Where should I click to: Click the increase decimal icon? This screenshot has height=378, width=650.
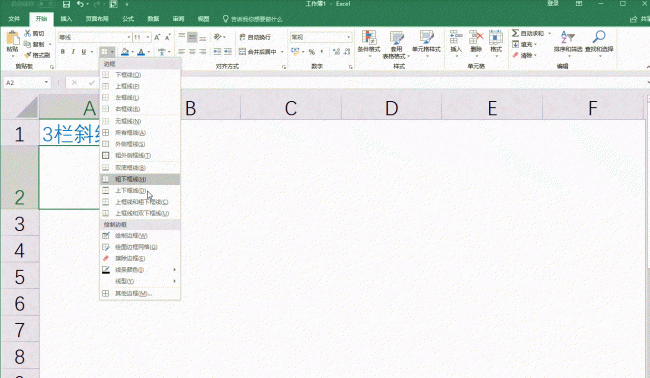pyautogui.click(x=336, y=52)
